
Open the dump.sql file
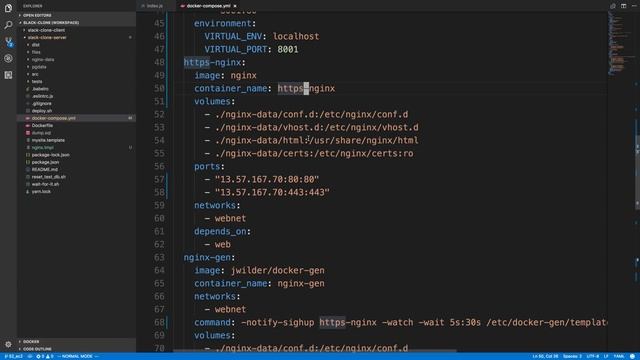coord(41,133)
